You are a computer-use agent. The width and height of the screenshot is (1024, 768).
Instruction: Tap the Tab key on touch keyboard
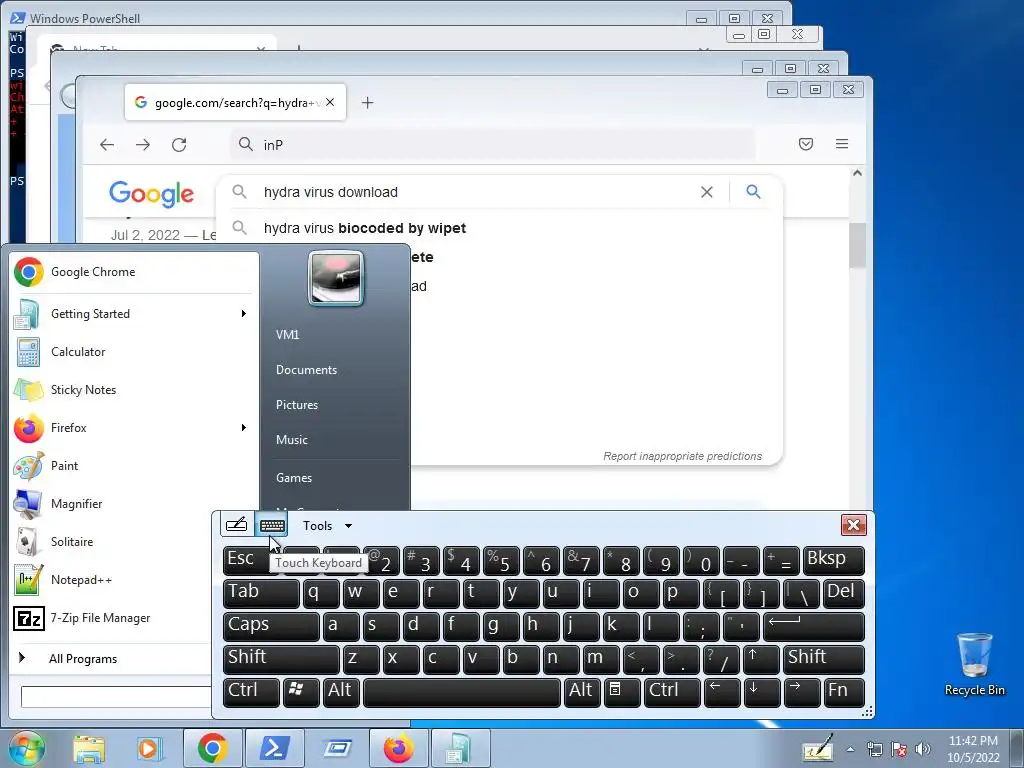click(261, 593)
